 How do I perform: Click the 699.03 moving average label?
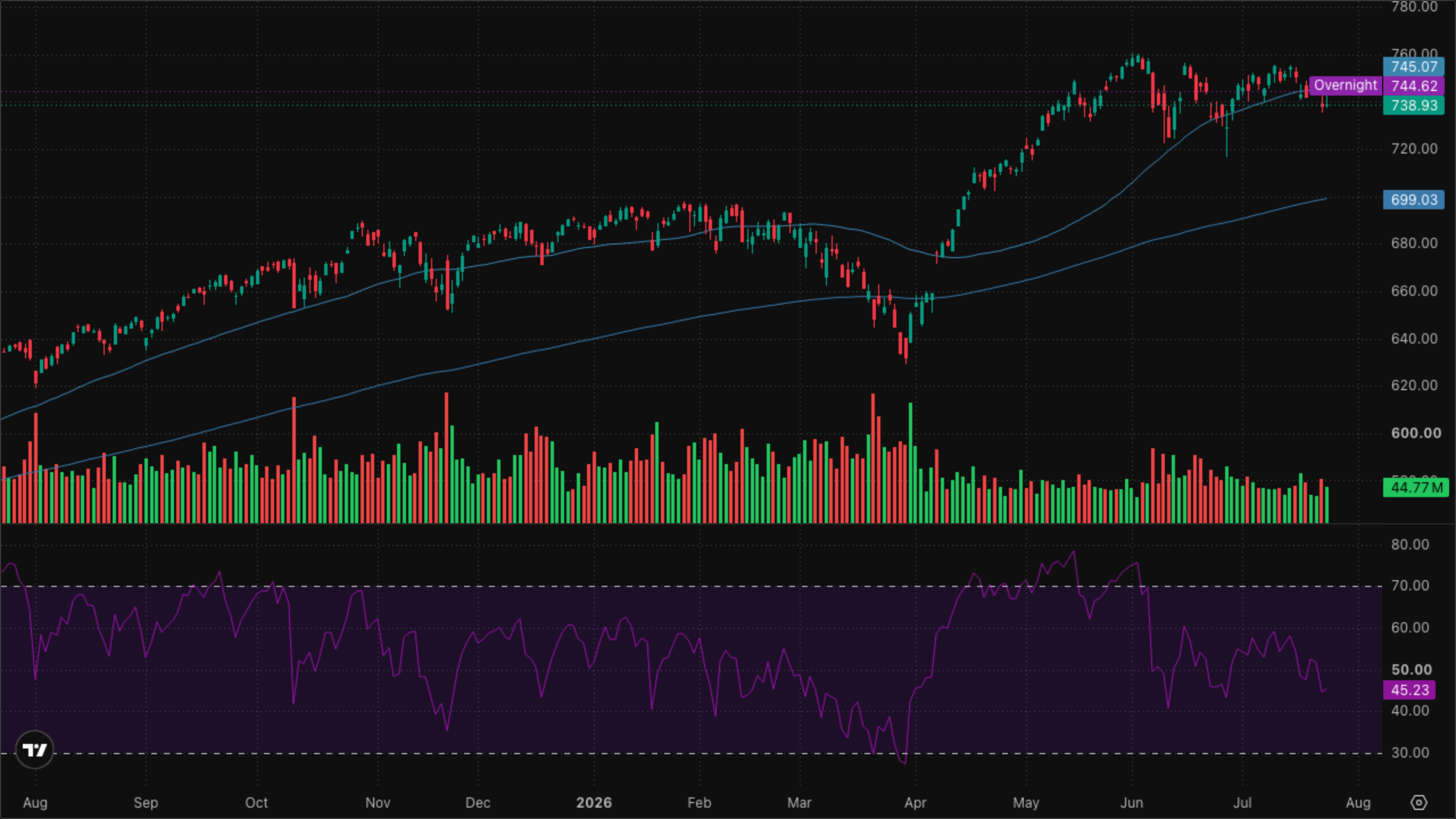pos(1413,200)
